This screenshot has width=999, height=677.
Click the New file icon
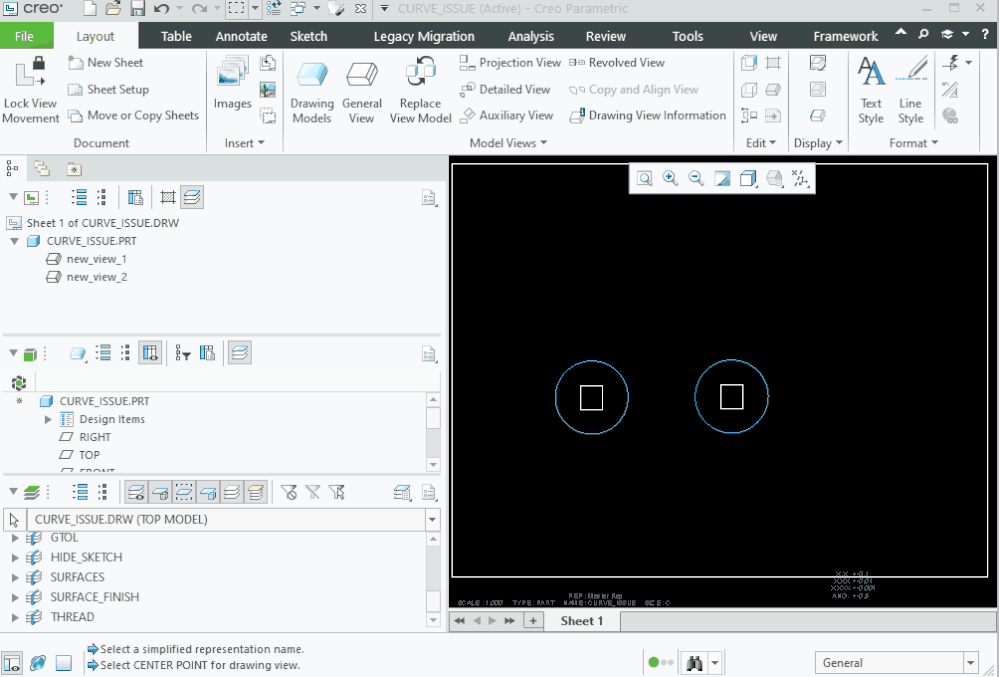pos(90,9)
